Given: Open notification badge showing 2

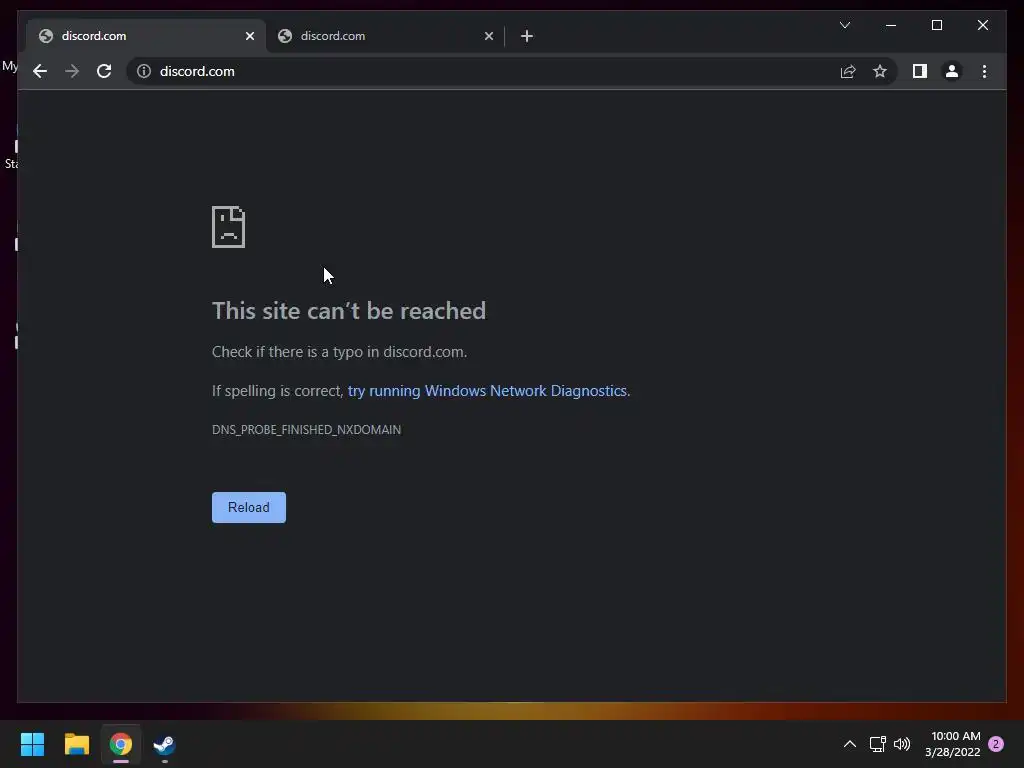Looking at the screenshot, I should click(996, 744).
